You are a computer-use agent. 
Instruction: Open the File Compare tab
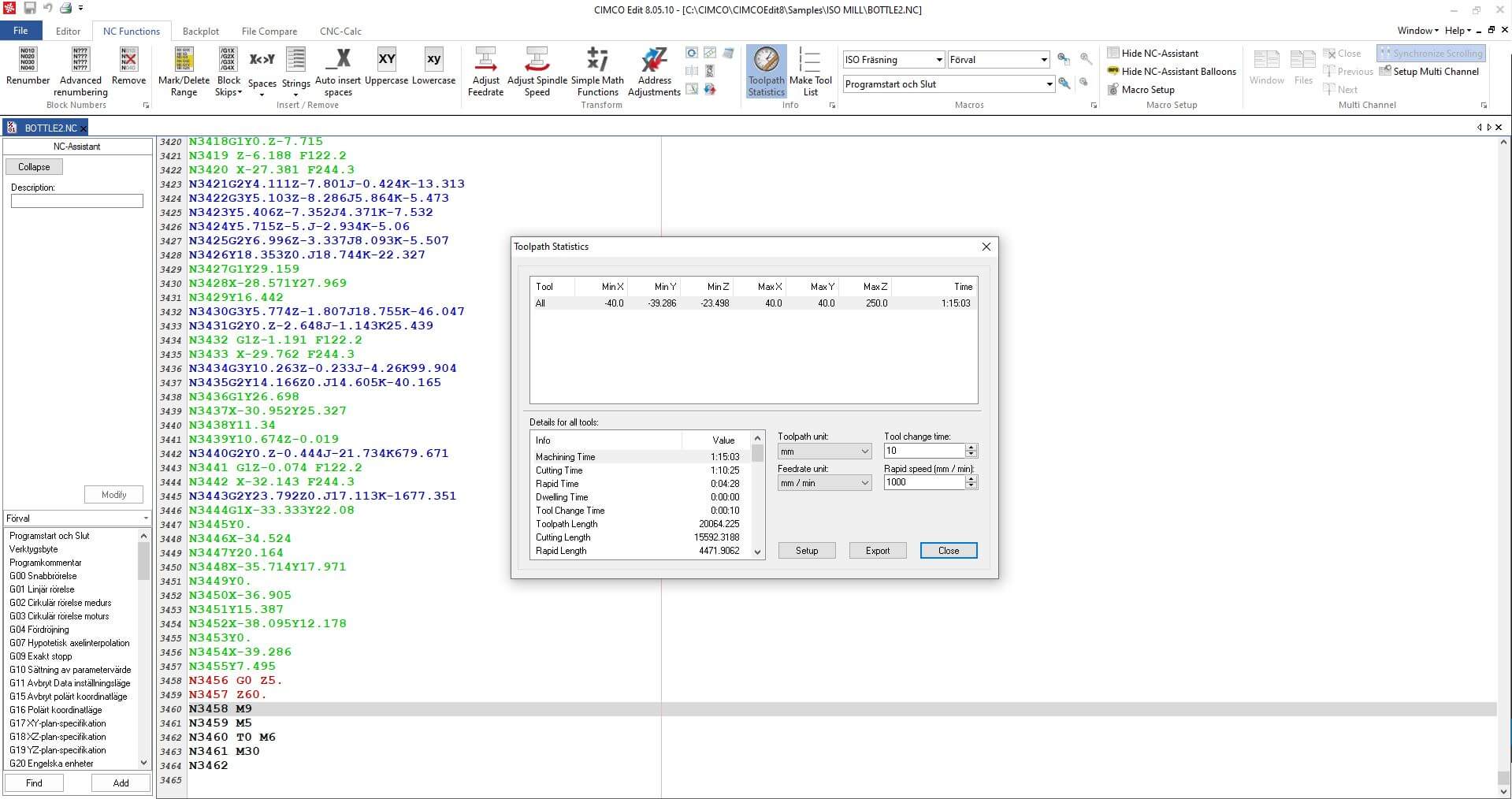[269, 31]
